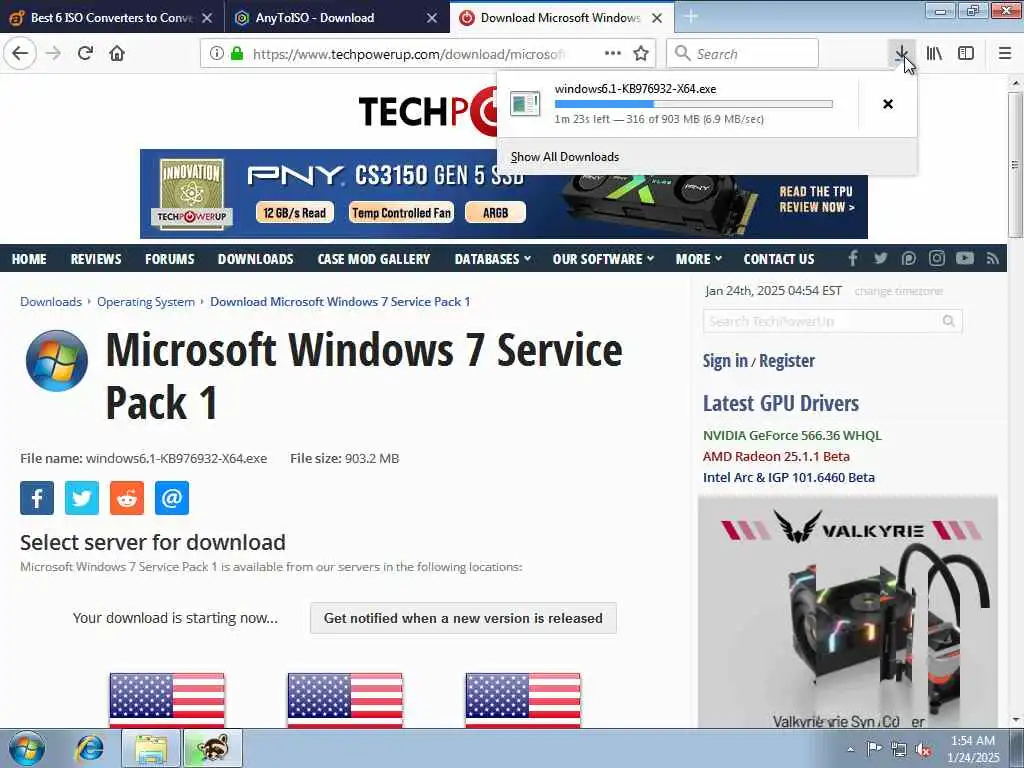1024x768 pixels.
Task: Switch to Best 6 ISO Converters tab
Action: [112, 18]
